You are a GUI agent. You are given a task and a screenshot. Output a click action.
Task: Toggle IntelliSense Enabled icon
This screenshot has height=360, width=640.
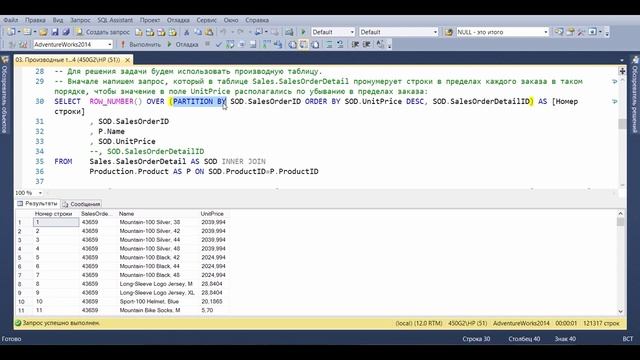pyautogui.click(x=253, y=44)
